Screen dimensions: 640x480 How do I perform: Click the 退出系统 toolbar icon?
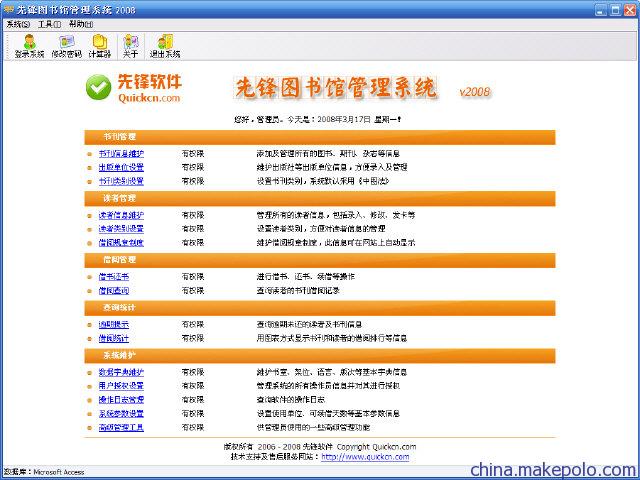pos(165,46)
